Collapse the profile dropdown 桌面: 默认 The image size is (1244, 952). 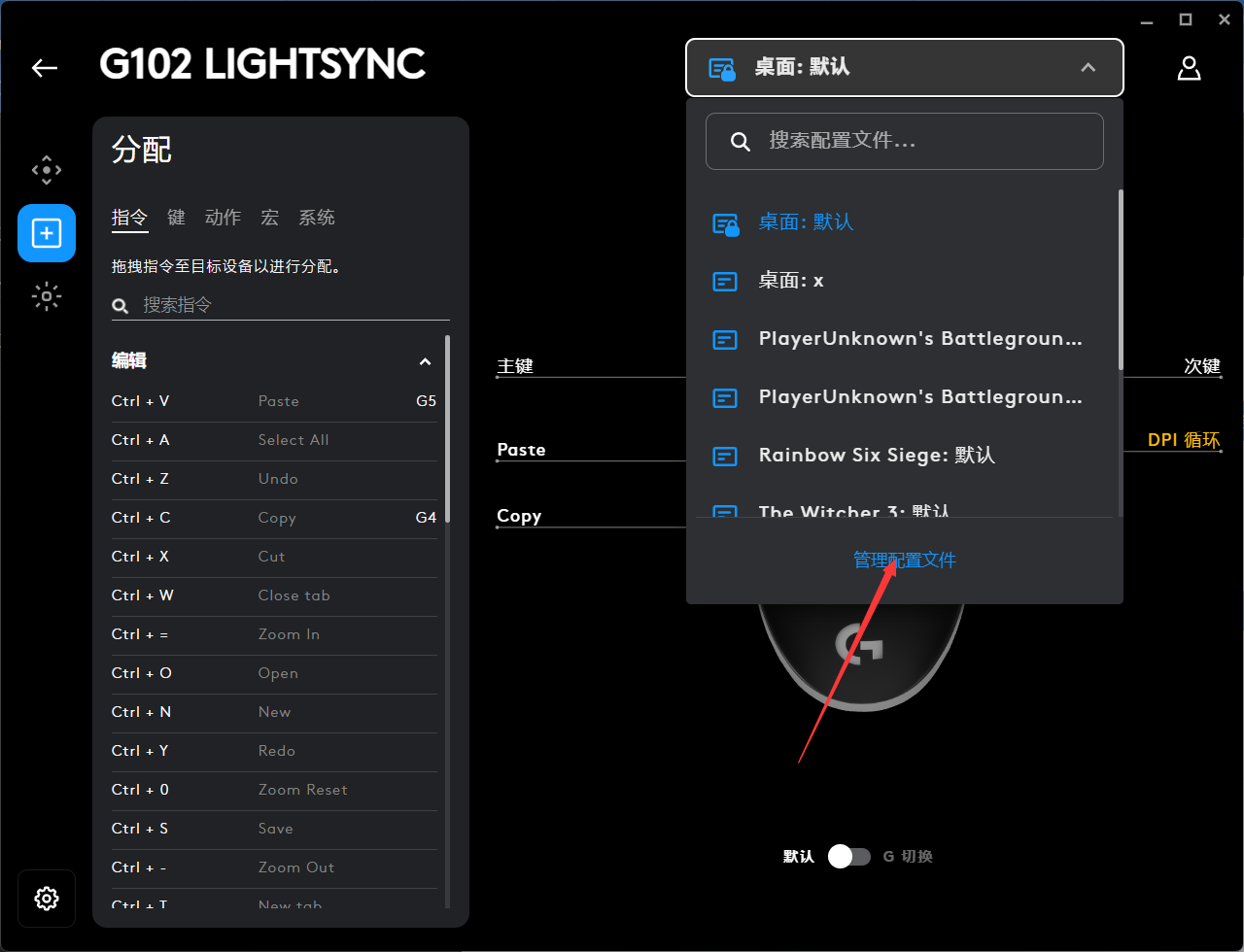pyautogui.click(x=1088, y=67)
